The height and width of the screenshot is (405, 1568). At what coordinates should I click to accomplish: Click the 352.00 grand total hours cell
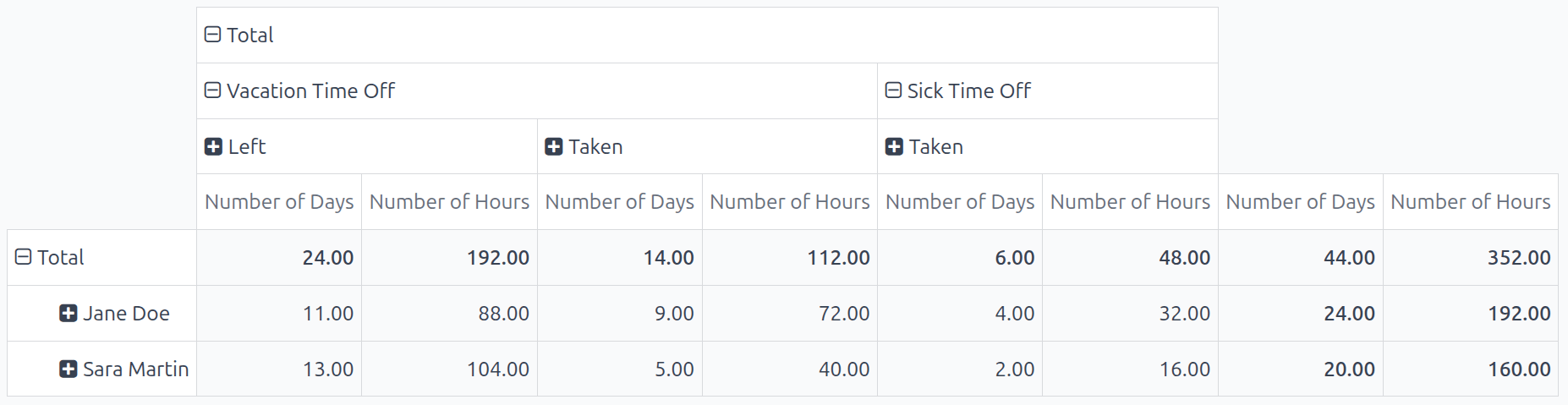click(1518, 258)
